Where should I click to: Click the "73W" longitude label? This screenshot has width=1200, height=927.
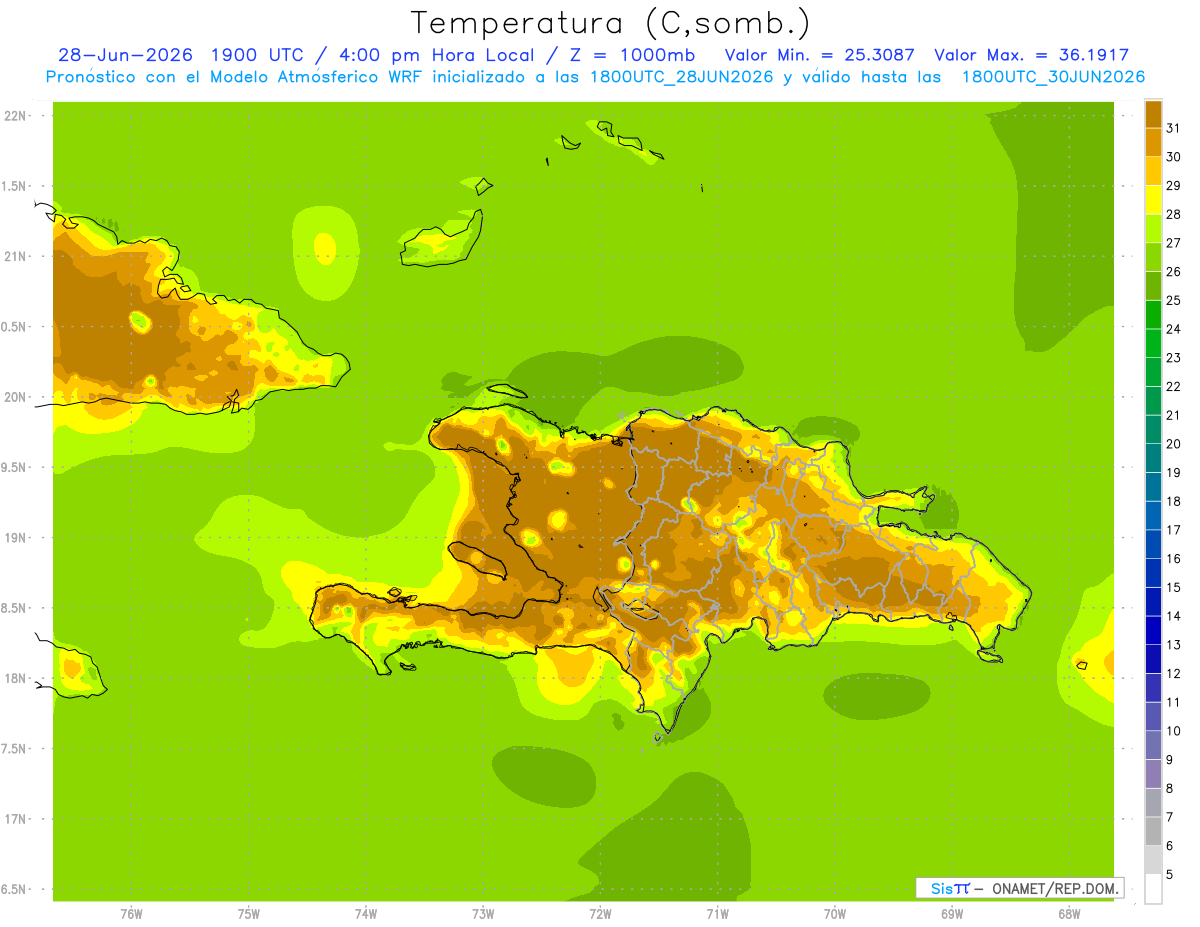tap(483, 914)
